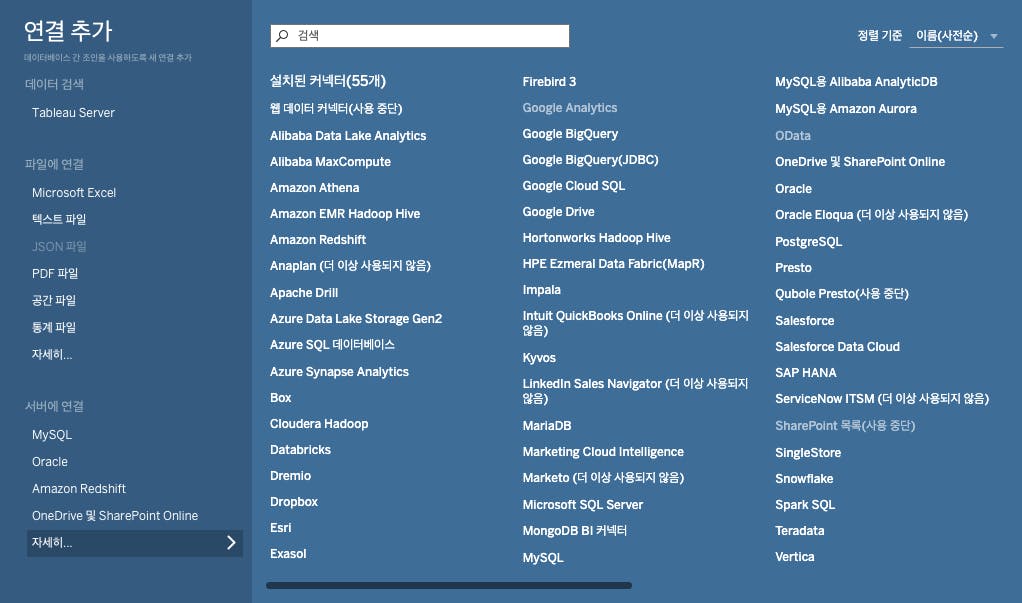Select Azure Data Lake Storage Gen2

(356, 319)
